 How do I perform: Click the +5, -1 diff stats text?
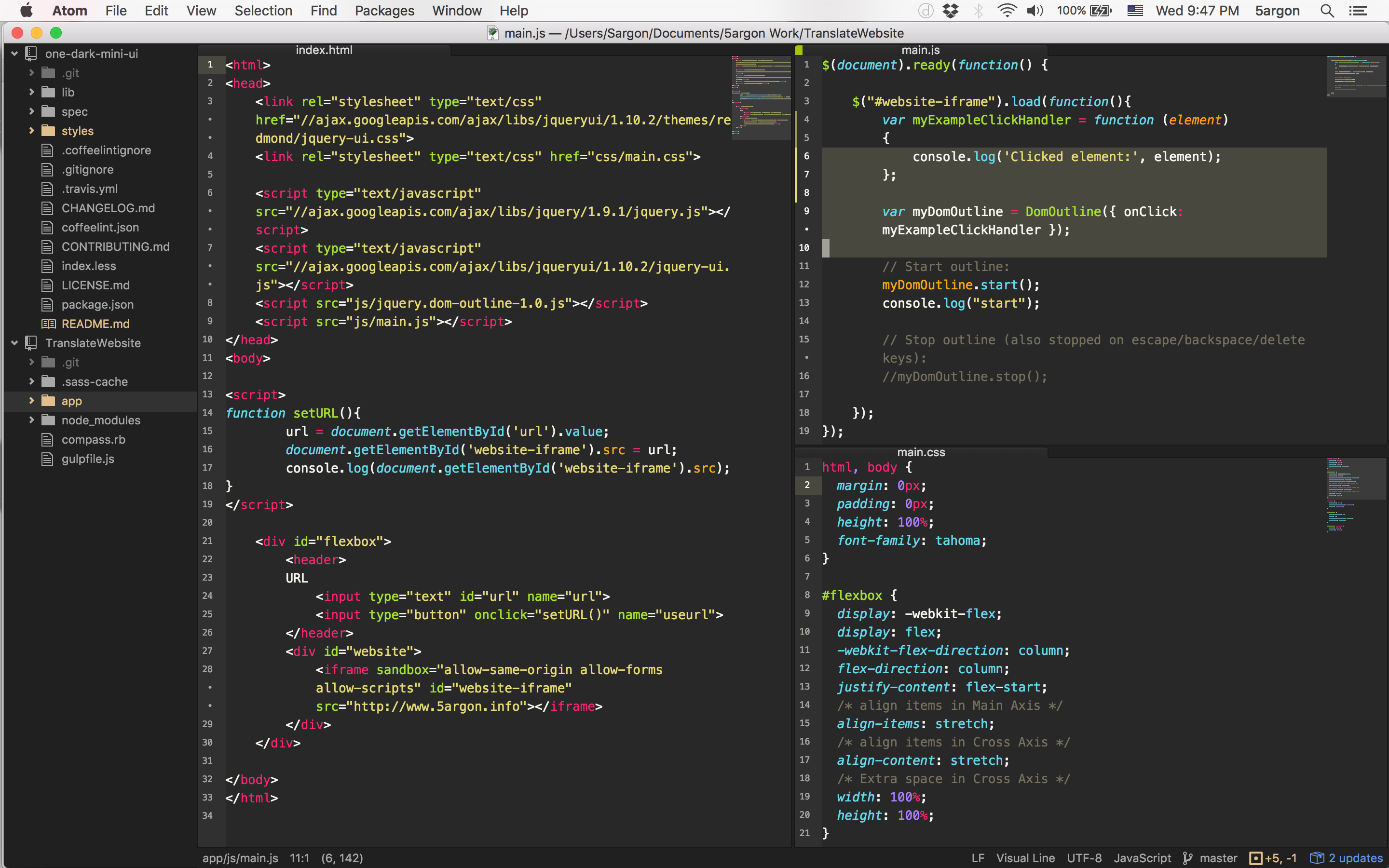pyautogui.click(x=1280, y=858)
